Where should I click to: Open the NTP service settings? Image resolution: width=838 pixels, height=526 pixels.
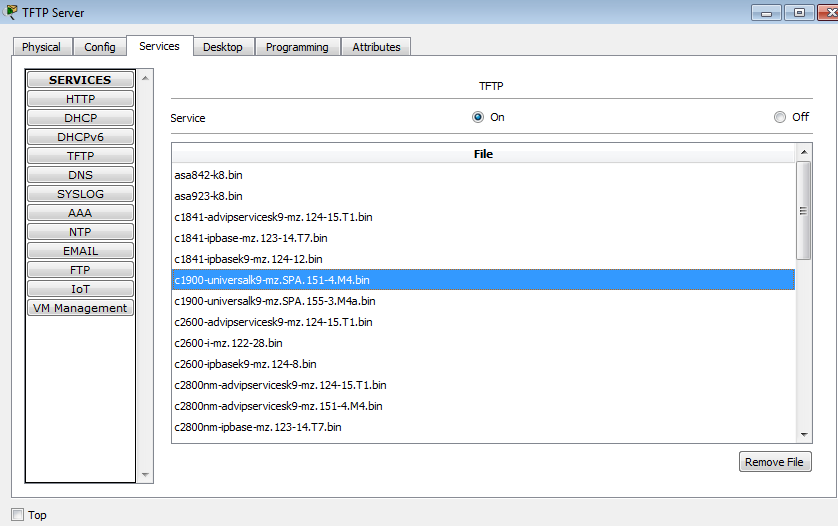pos(80,231)
